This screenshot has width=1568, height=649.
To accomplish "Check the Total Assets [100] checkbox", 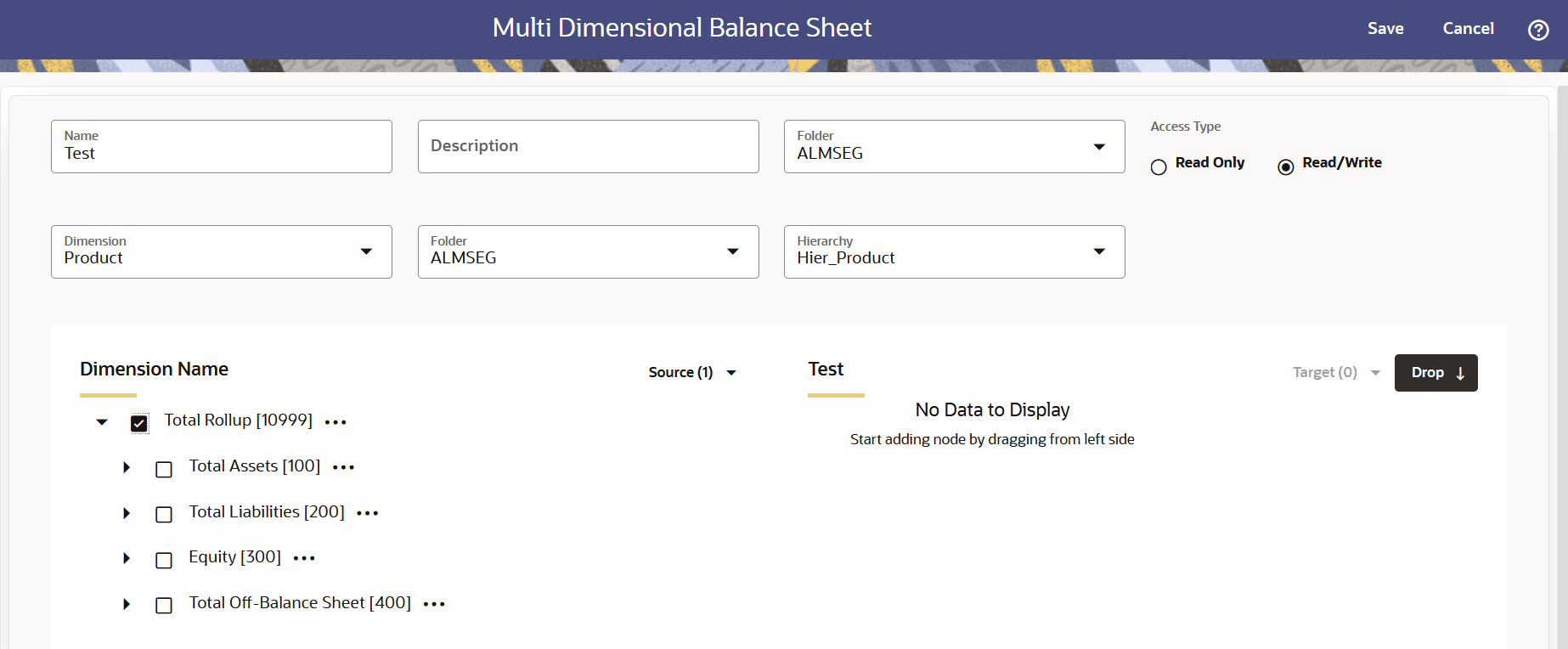I will point(164,469).
